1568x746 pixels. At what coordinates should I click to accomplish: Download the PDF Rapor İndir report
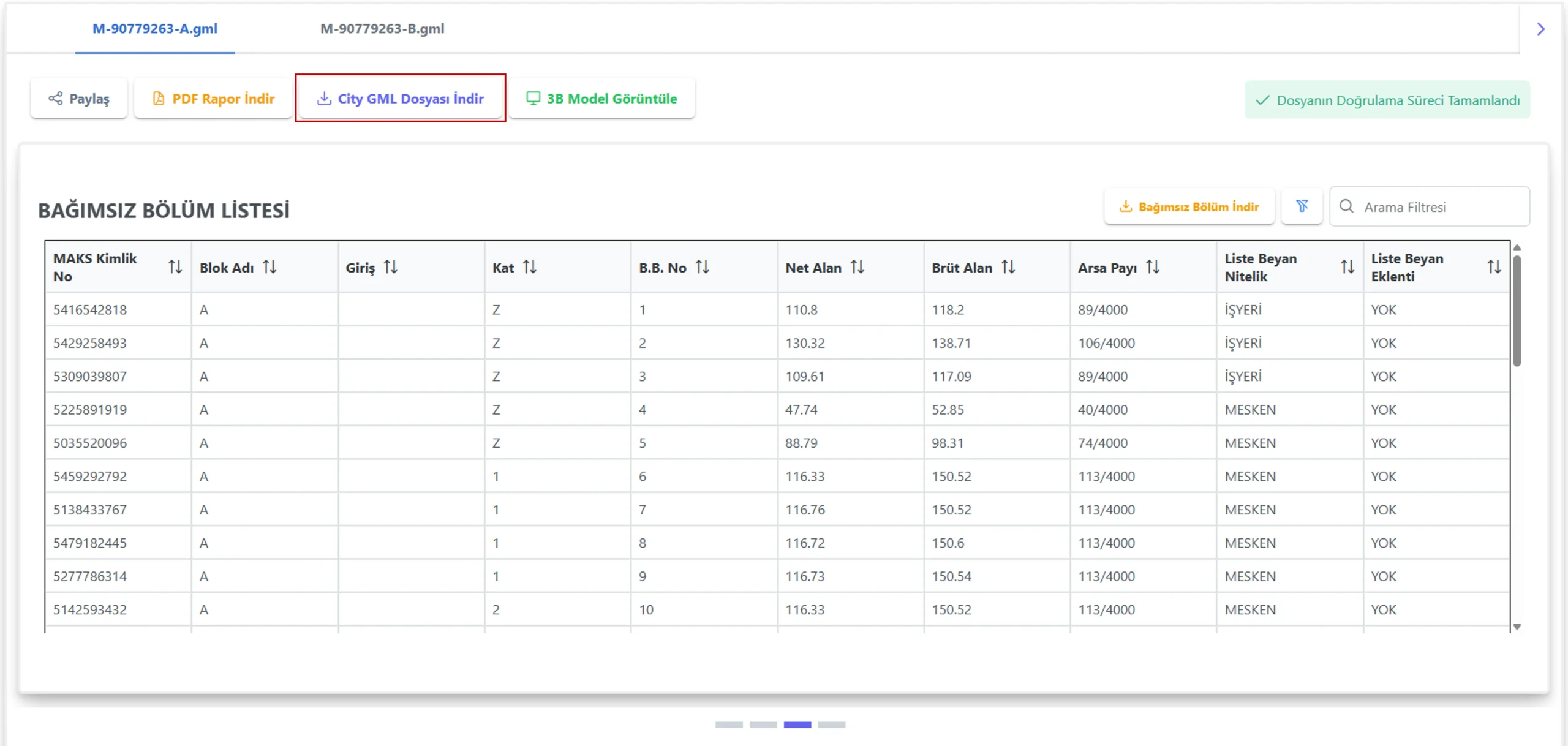[x=213, y=99]
